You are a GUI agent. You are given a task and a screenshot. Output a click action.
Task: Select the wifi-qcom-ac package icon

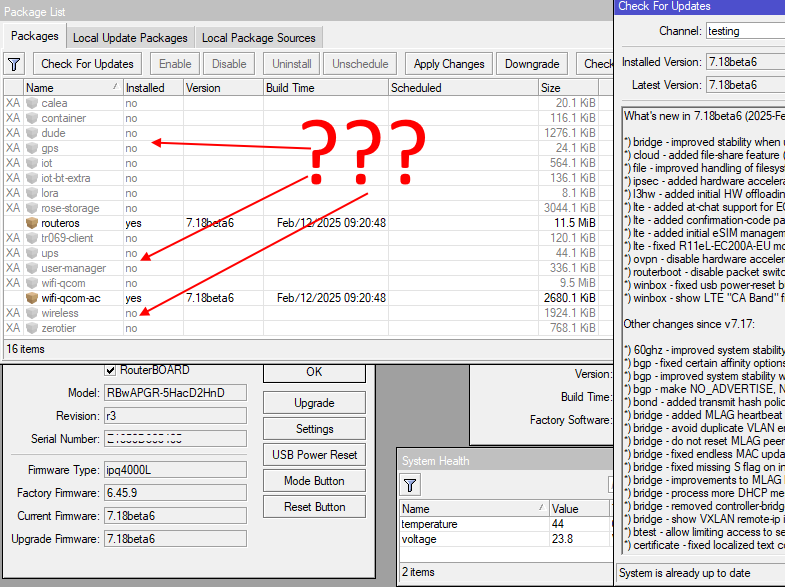click(32, 298)
